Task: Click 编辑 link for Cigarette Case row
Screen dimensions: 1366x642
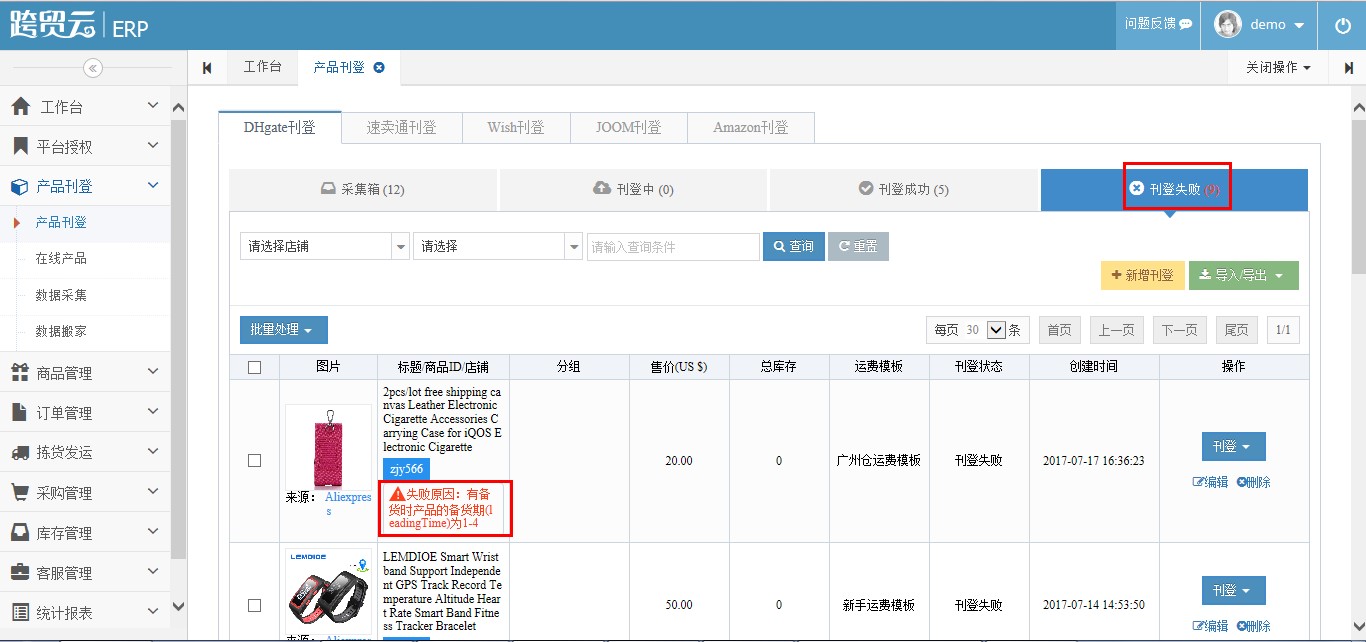Action: tap(1210, 482)
